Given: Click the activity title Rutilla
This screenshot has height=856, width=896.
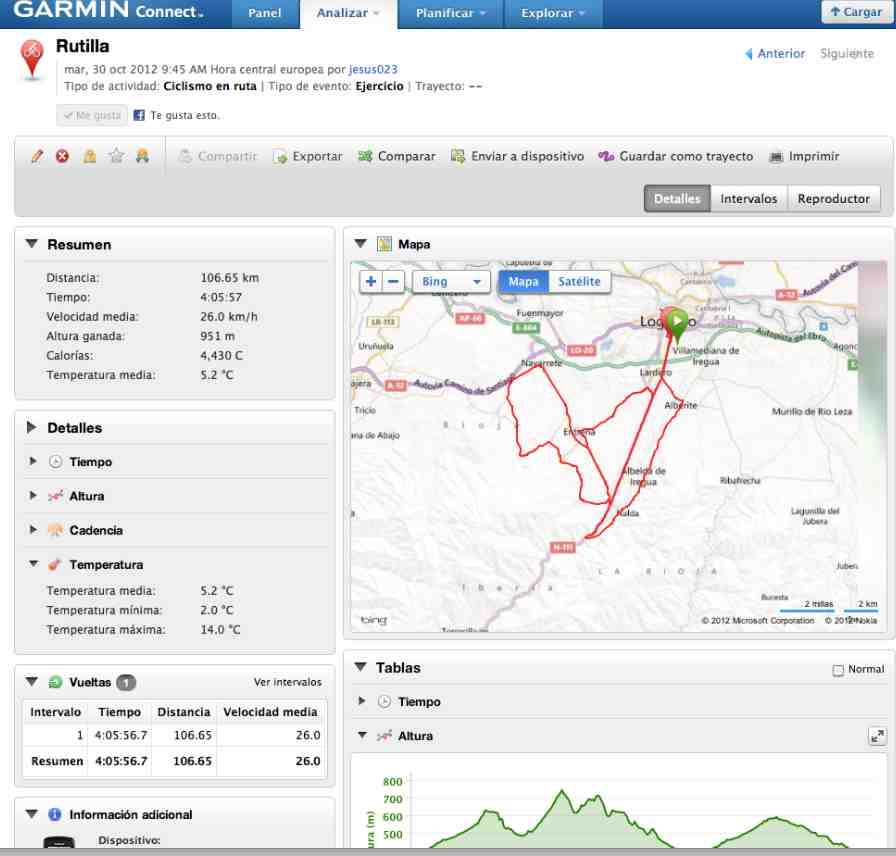Looking at the screenshot, I should point(82,46).
